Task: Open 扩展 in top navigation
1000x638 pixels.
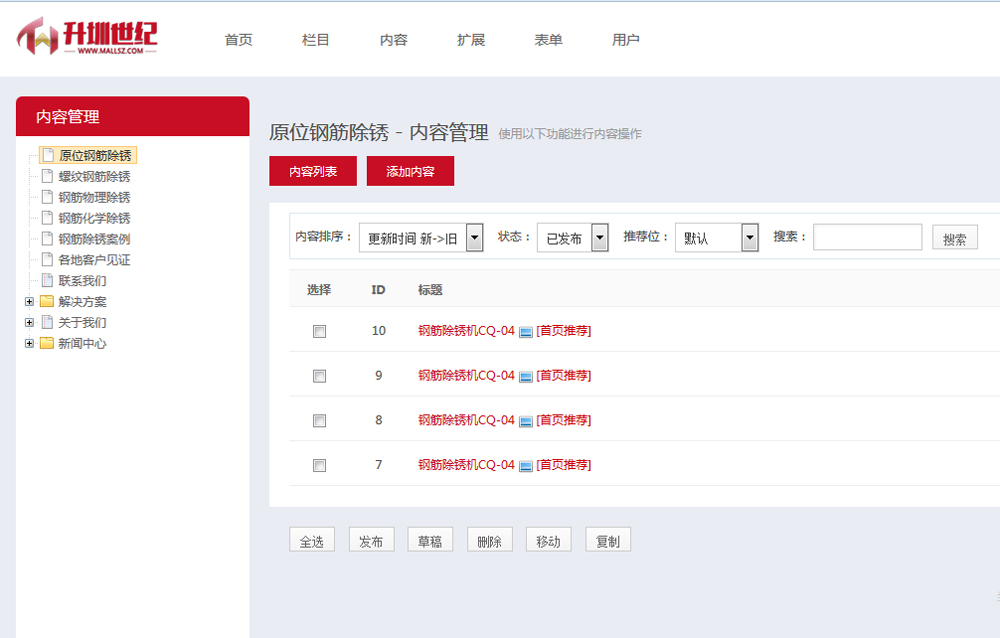Action: click(x=471, y=40)
